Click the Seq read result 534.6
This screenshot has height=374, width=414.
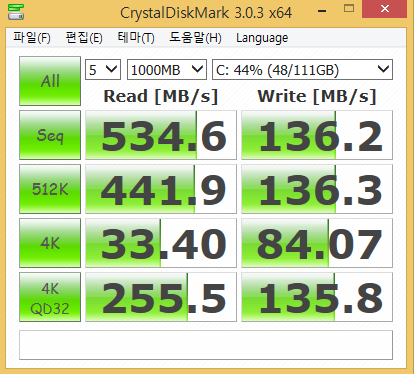click(x=161, y=135)
